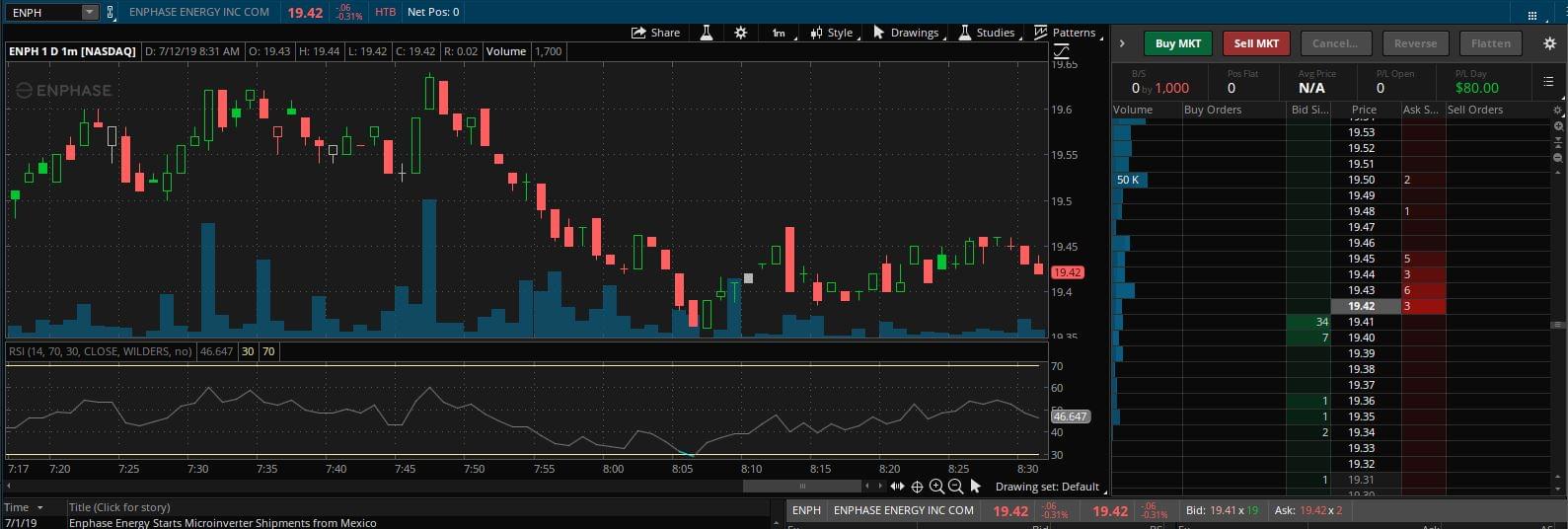This screenshot has width=1568, height=529.
Task: Click the chart horizontal time scrollbar
Action: tap(801, 486)
